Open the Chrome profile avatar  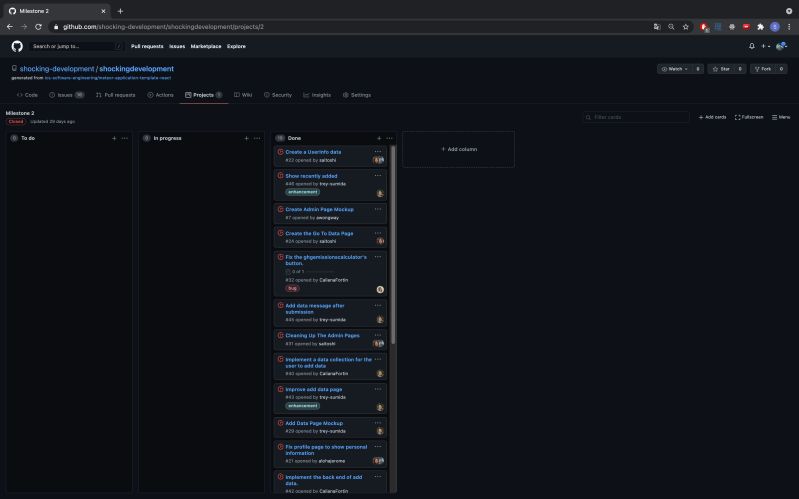775,27
